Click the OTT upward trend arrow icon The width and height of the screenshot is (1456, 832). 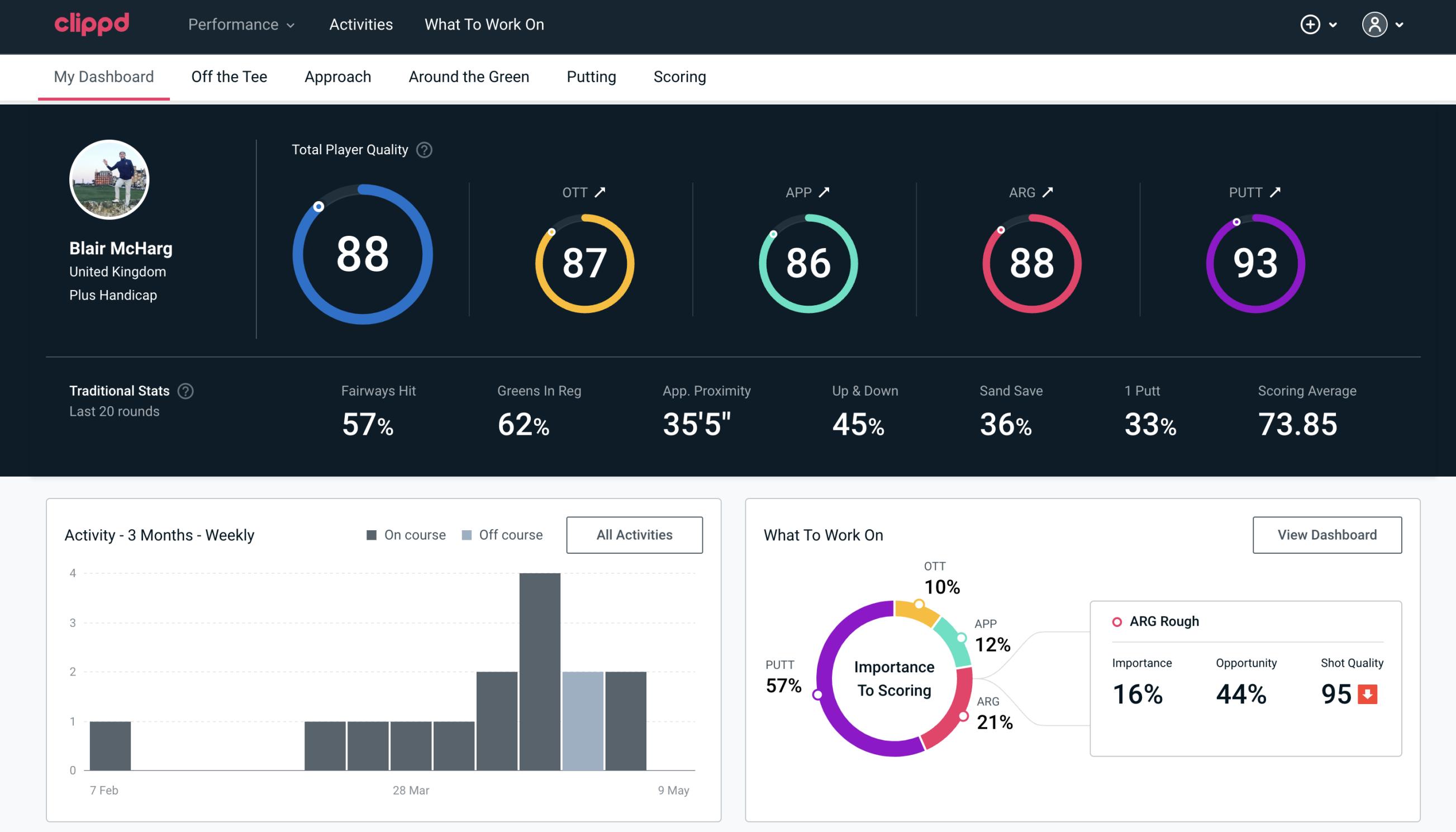[600, 192]
